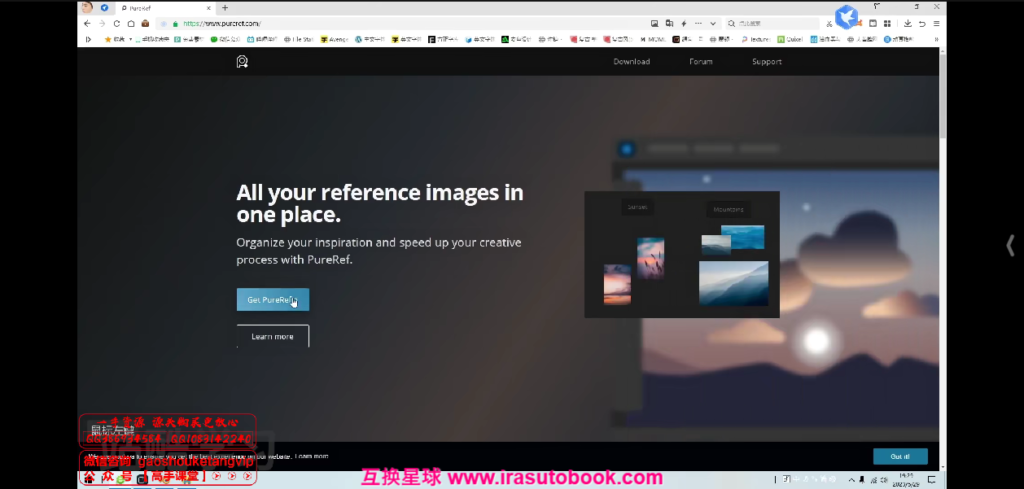Click the sunset beach thumbnail in PureRef preview
Image resolution: width=1024 pixels, height=489 pixels.
coord(617,285)
